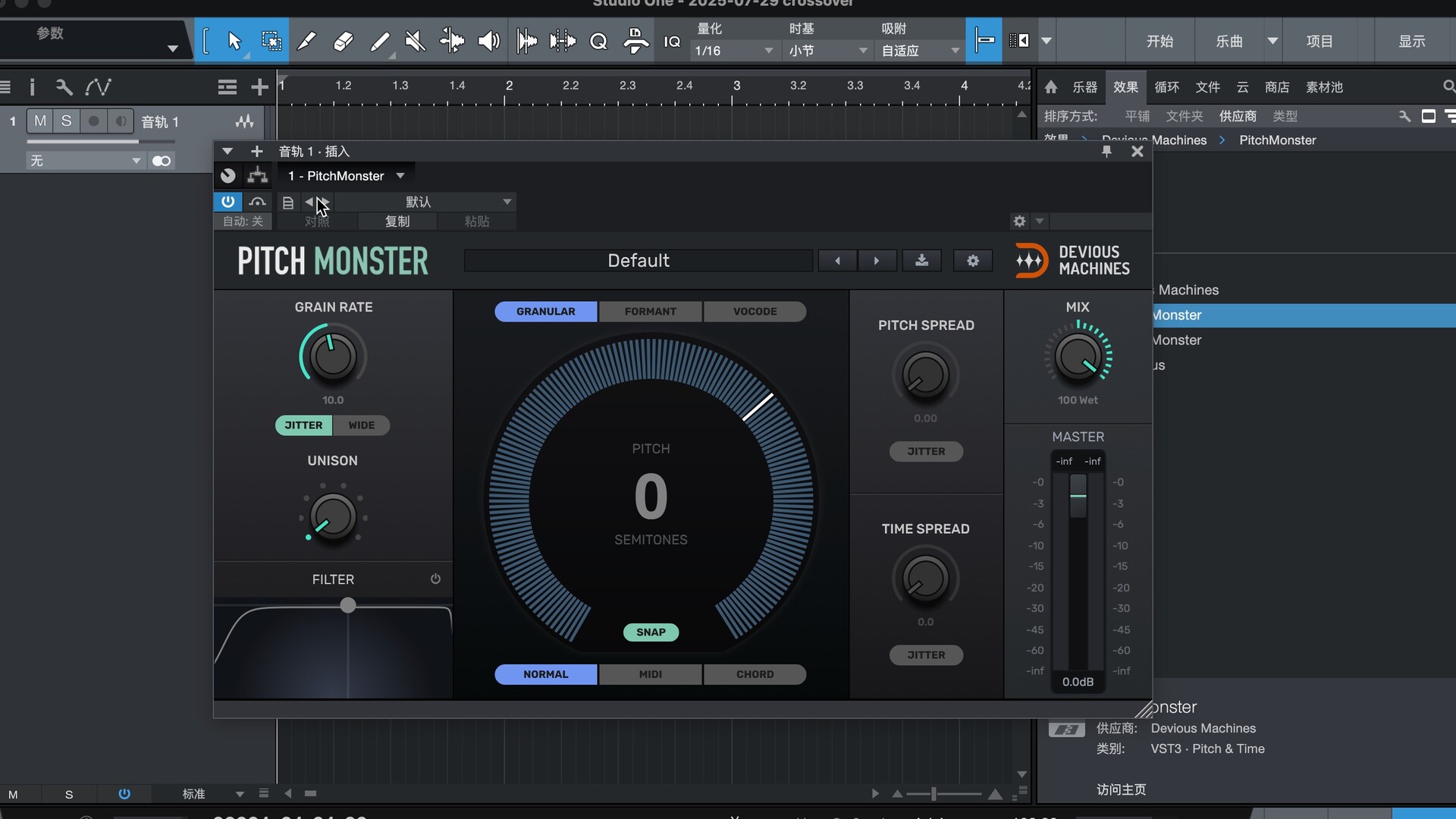Toggle PITCH SPREAD JITTER button

tap(926, 450)
